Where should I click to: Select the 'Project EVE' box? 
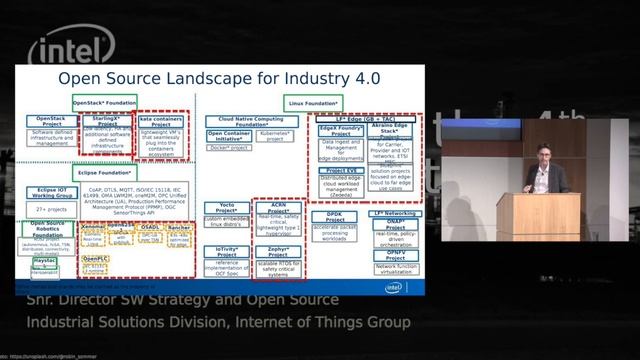pyautogui.click(x=341, y=171)
